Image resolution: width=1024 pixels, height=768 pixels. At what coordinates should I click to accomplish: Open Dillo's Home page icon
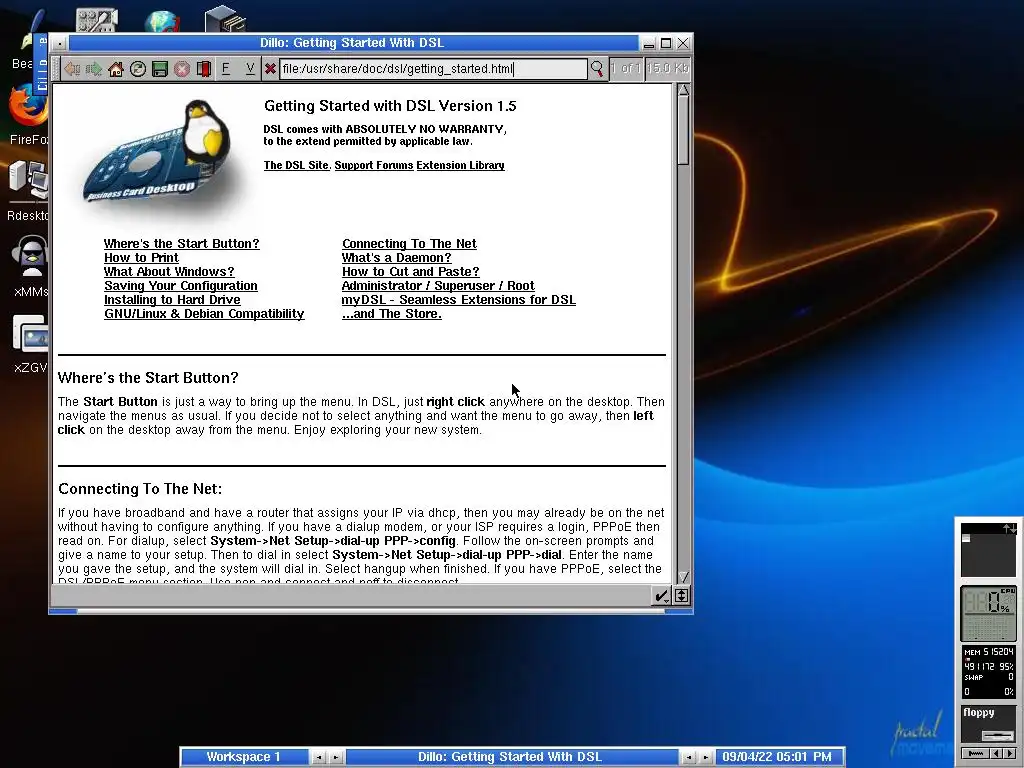click(x=116, y=69)
